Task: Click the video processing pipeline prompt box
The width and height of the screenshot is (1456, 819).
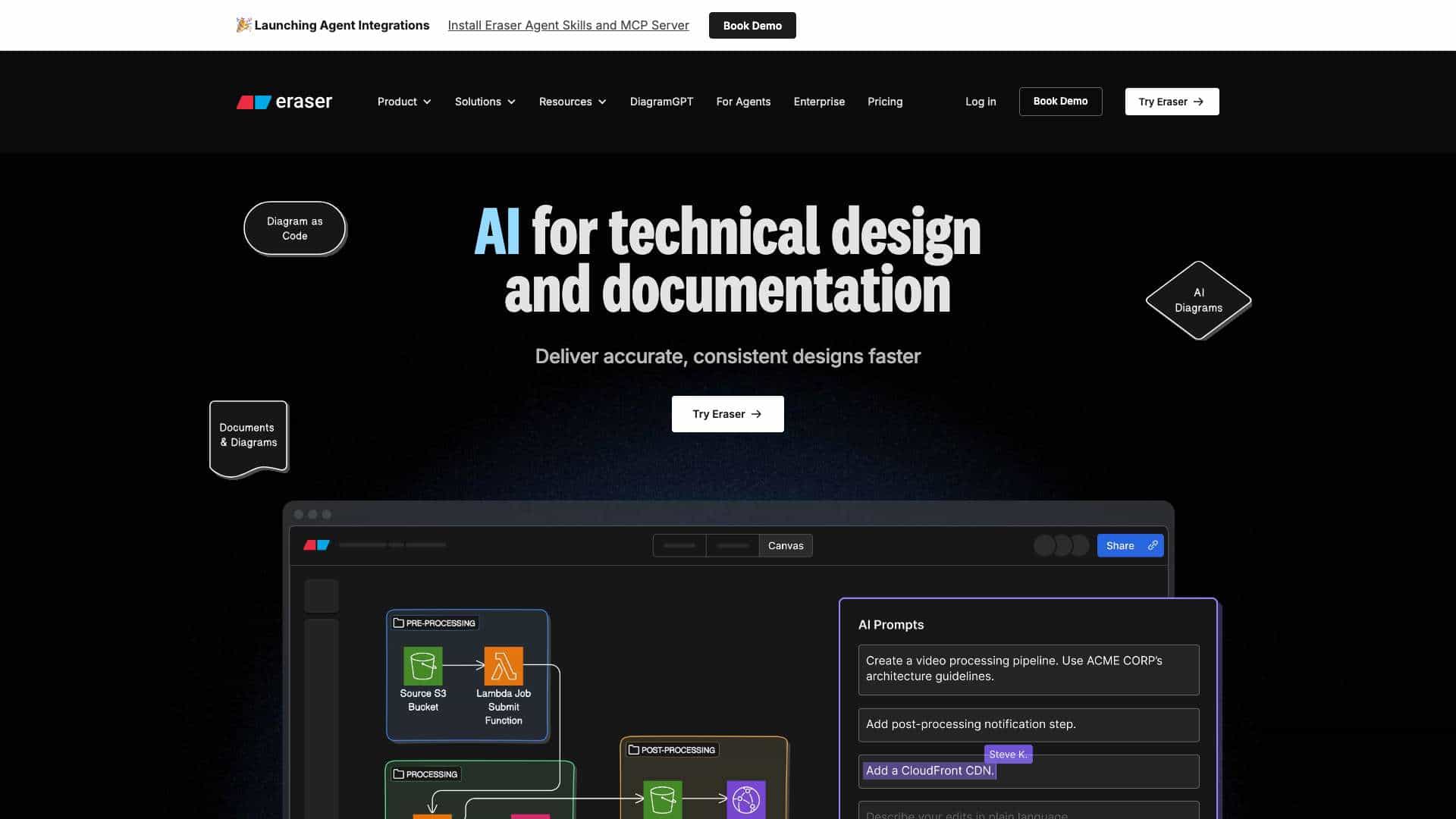Action: 1028,670
